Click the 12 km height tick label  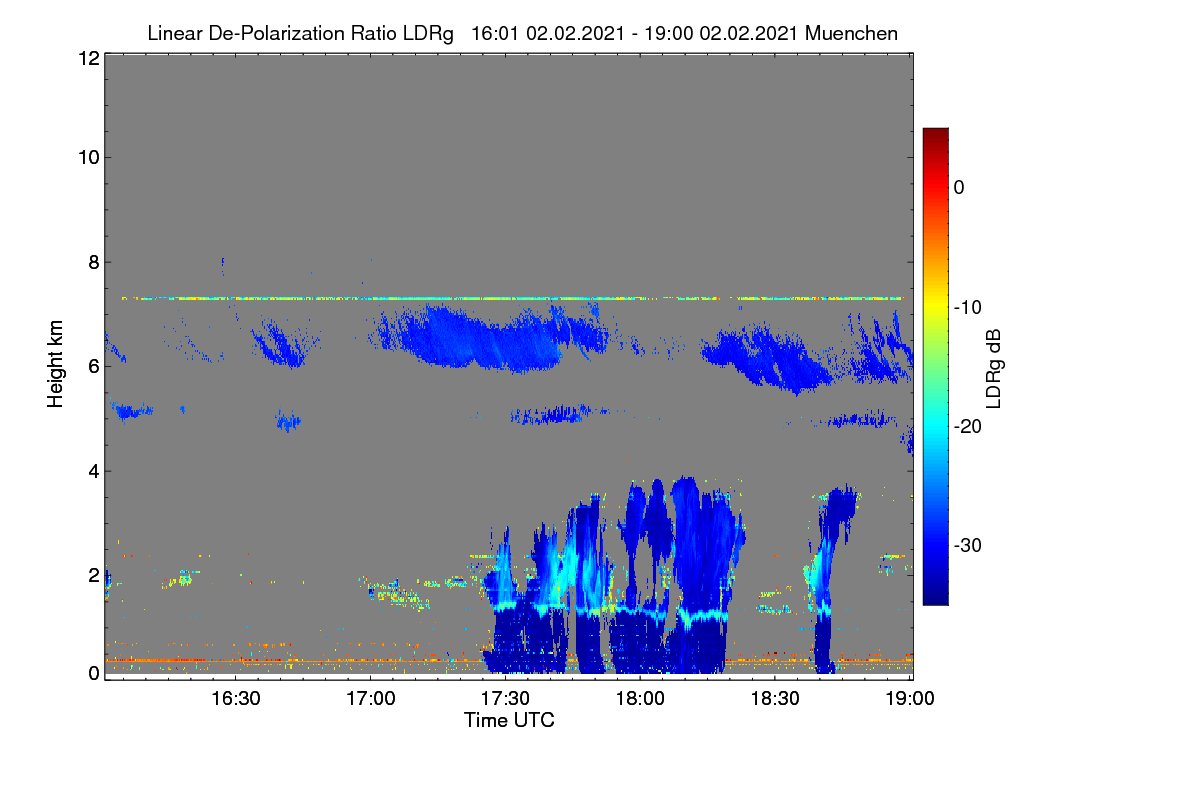click(88, 58)
